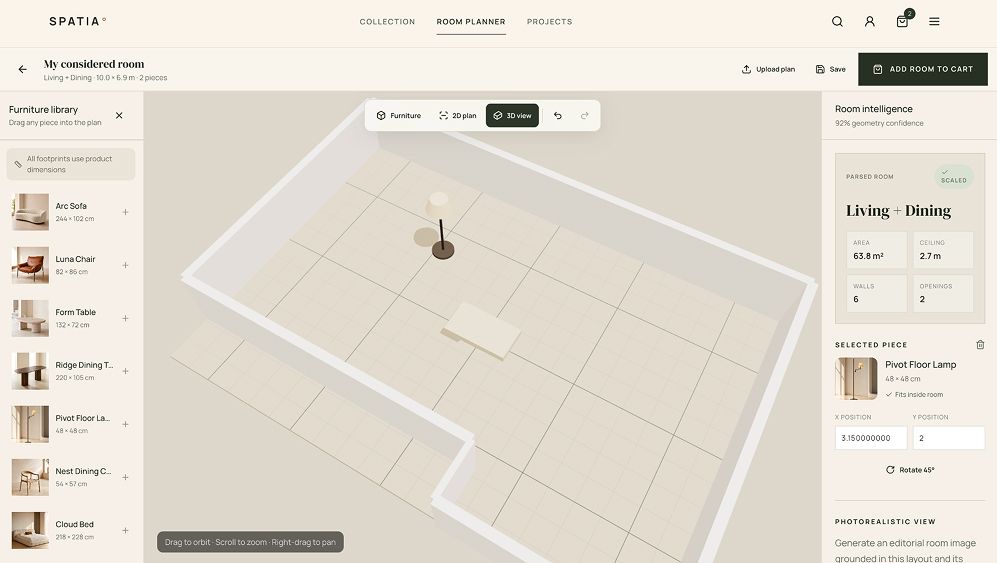Open the hamburger menu icon
997x563 pixels.
pyautogui.click(x=934, y=22)
